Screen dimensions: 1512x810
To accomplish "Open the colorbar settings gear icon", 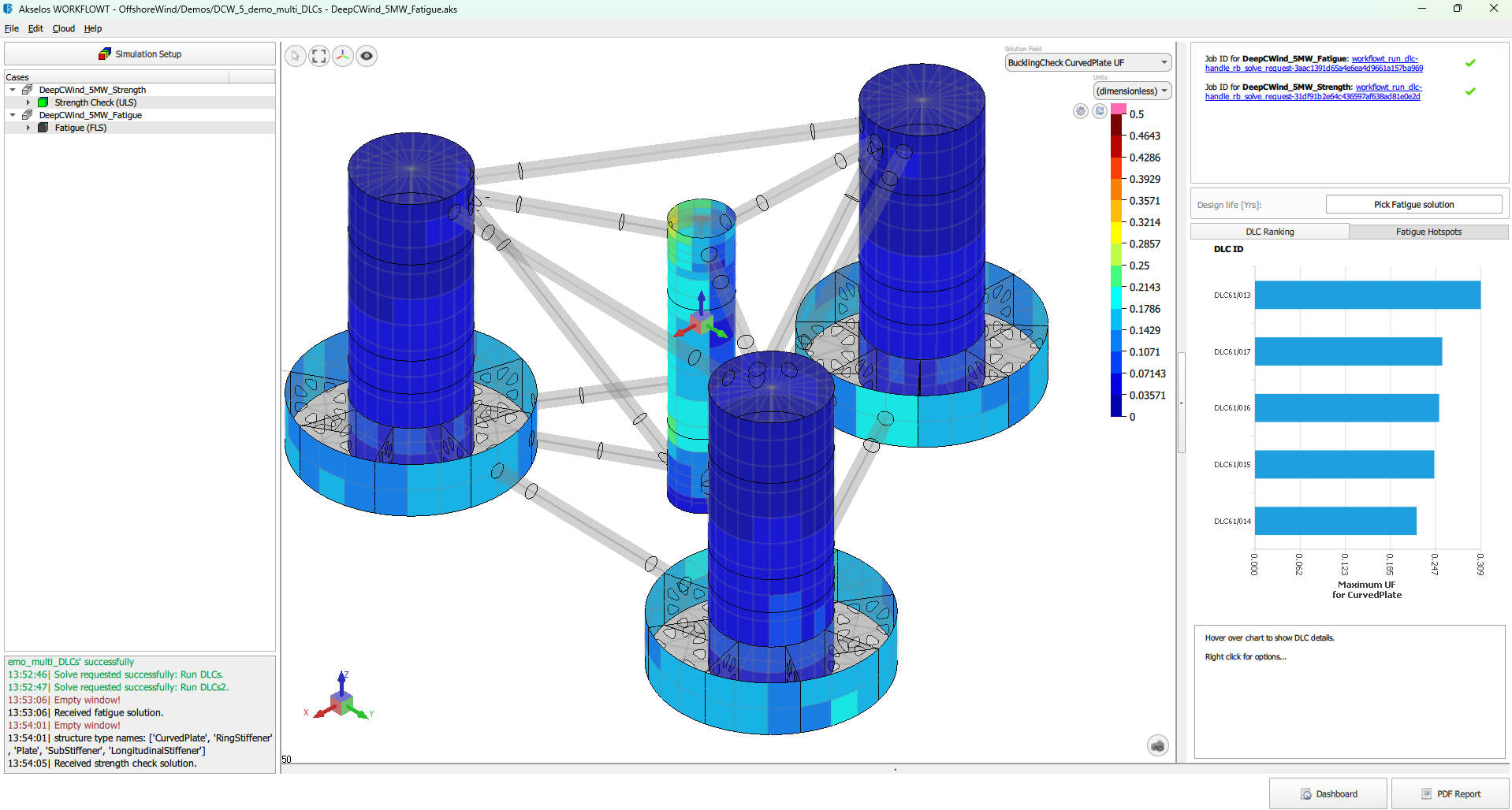I will pyautogui.click(x=1079, y=111).
